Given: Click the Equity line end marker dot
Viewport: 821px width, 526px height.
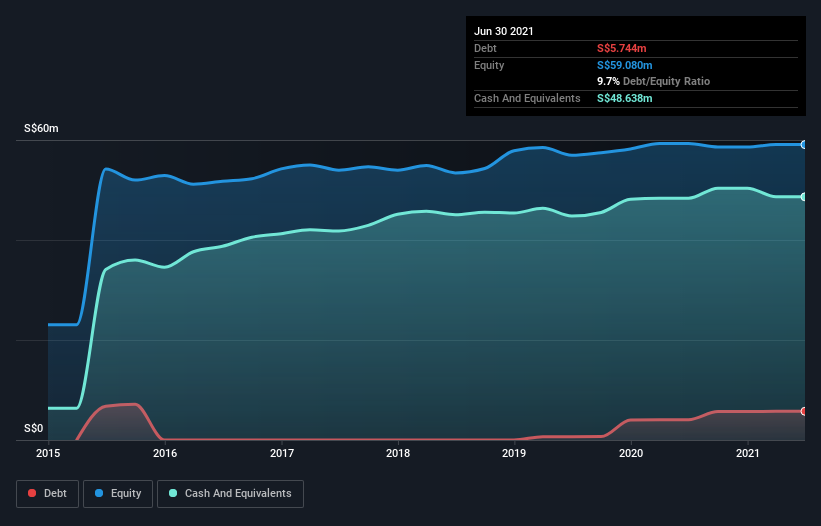Looking at the screenshot, I should [804, 144].
